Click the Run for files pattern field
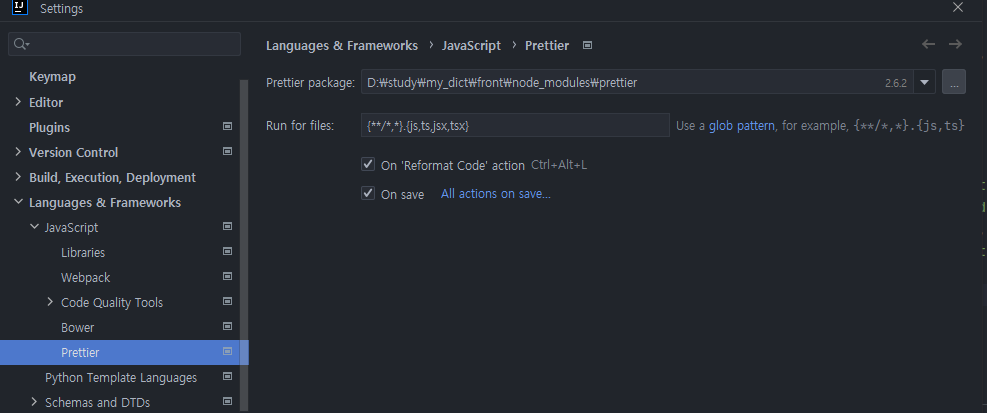Viewport: 987px width, 413px height. coord(515,125)
